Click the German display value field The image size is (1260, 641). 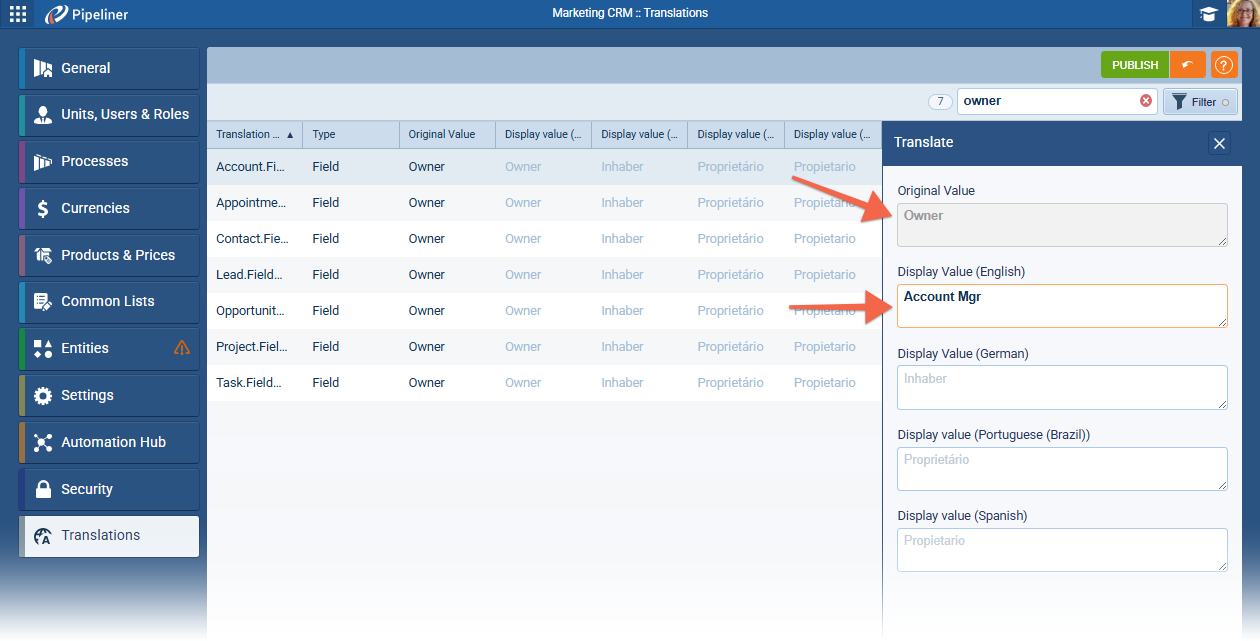[x=1061, y=386]
